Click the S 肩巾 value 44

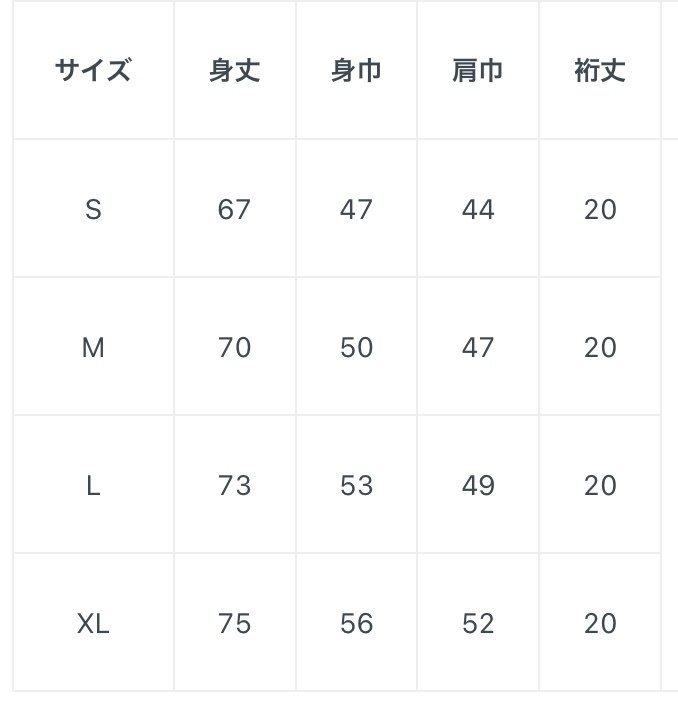[x=478, y=209]
